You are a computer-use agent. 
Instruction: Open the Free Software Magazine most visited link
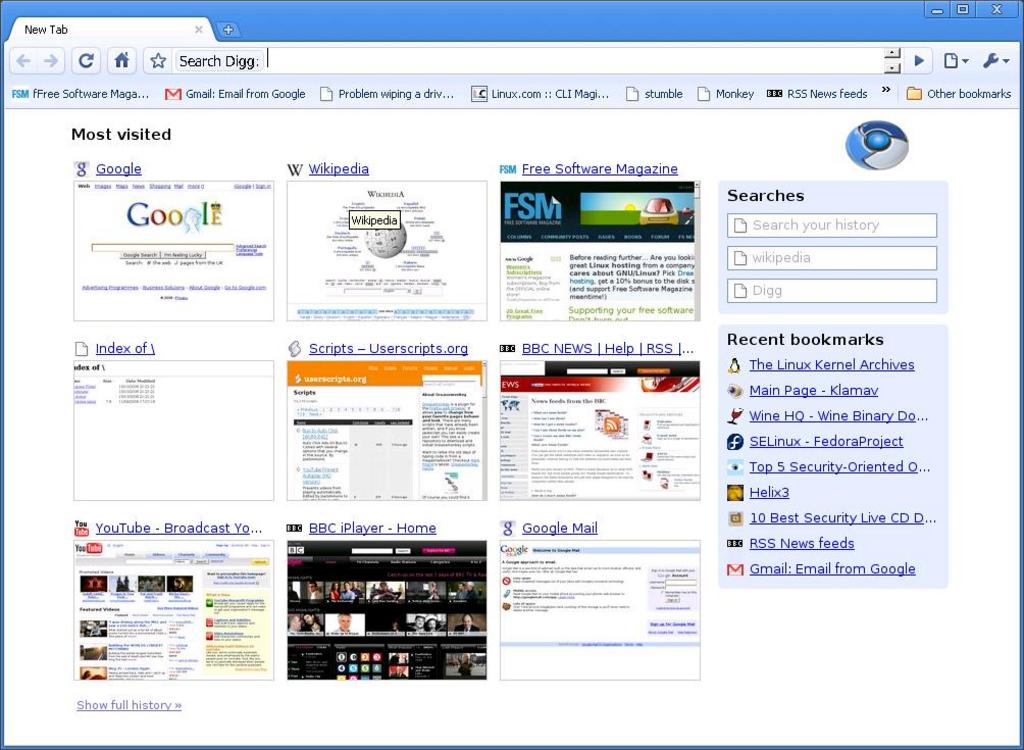(600, 169)
